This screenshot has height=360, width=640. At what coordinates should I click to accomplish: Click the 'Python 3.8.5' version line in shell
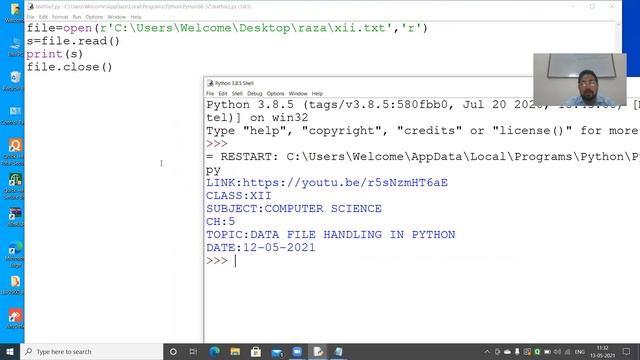(422, 105)
